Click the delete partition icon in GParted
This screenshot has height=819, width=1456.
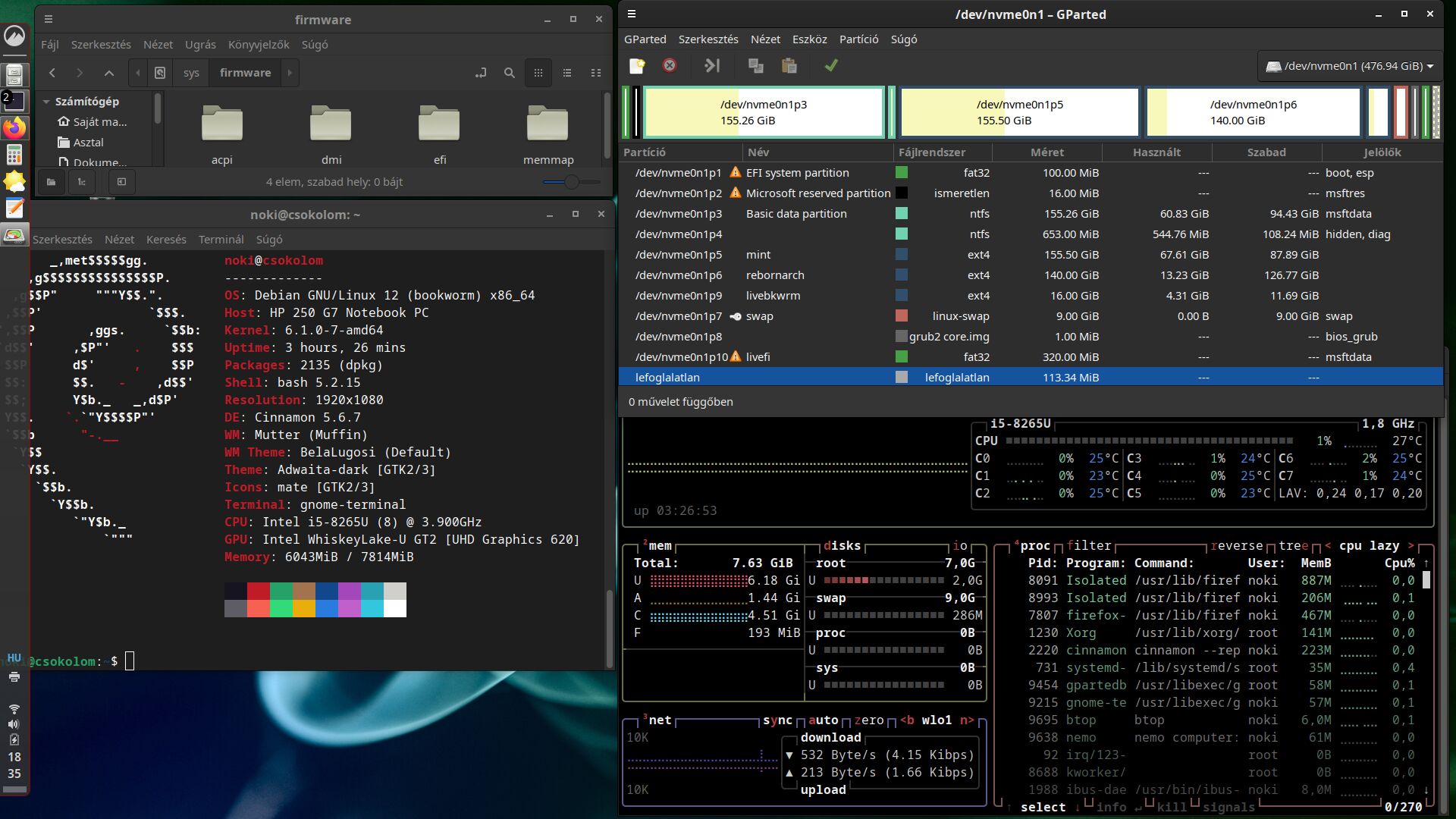tap(670, 66)
